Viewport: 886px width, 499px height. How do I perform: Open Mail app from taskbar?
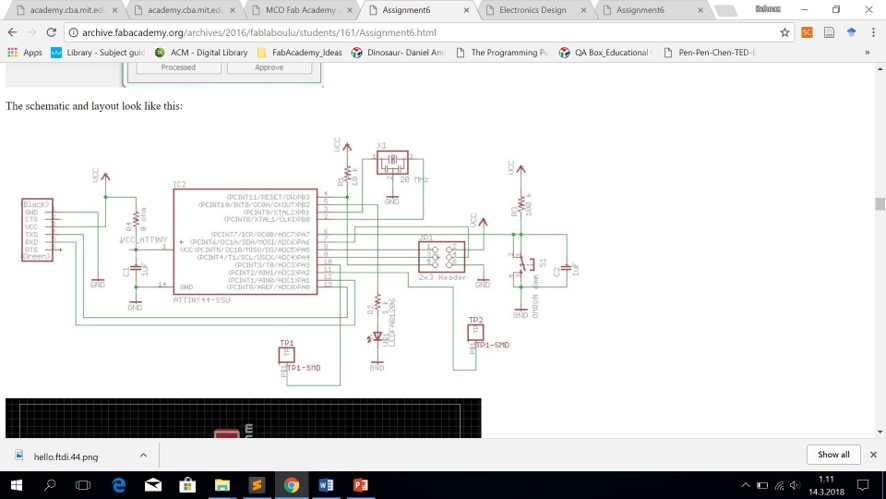pyautogui.click(x=153, y=485)
